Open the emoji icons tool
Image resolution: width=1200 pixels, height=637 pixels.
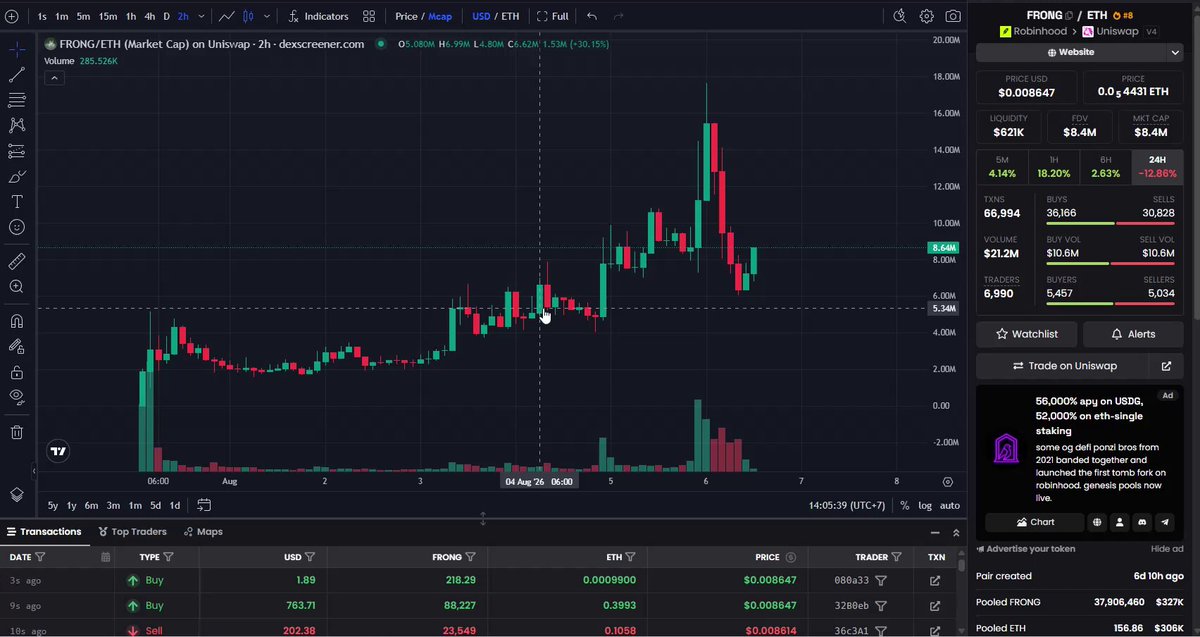(x=17, y=227)
